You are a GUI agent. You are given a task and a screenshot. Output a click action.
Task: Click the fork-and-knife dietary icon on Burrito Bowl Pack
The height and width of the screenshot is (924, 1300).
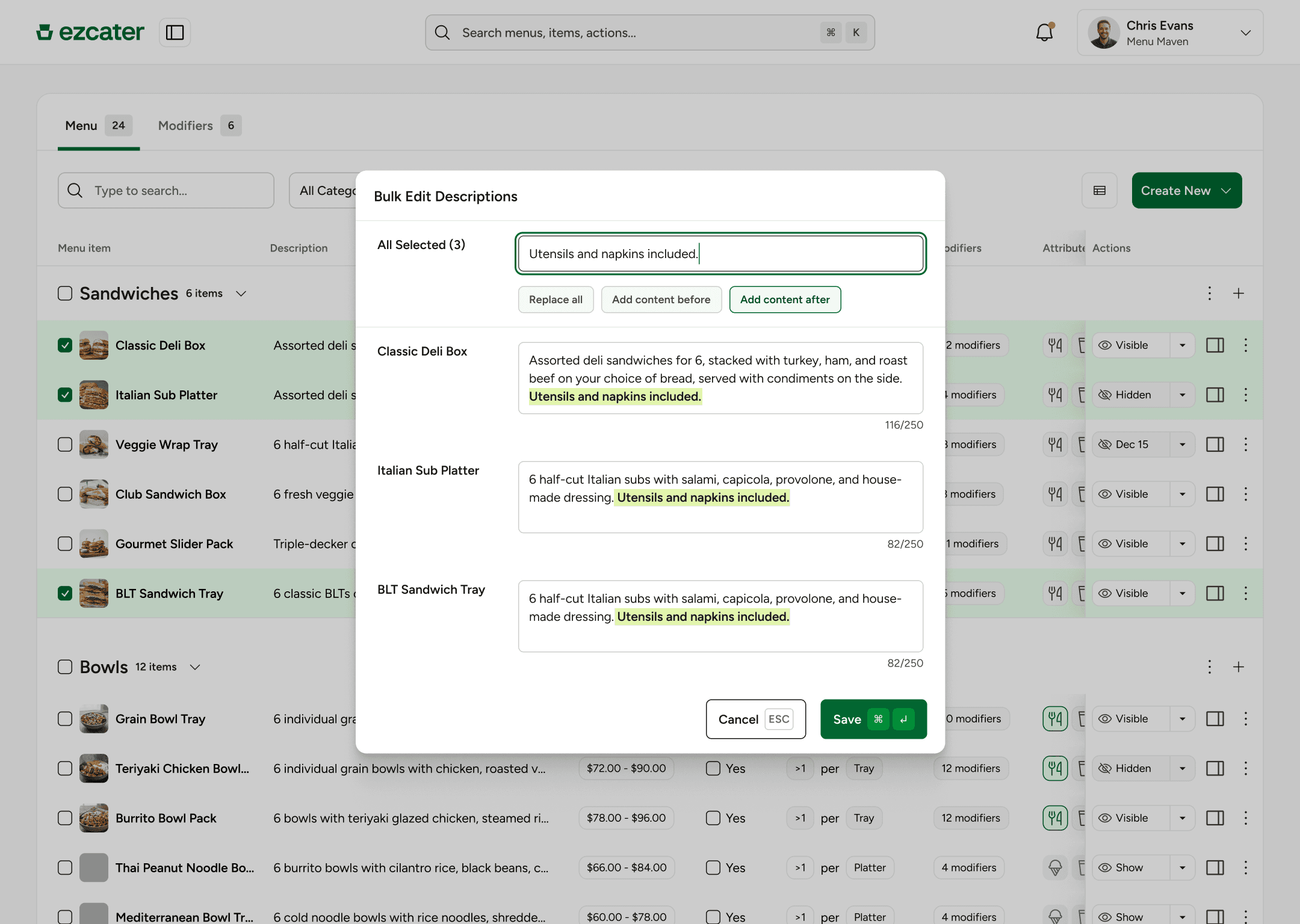click(1054, 818)
